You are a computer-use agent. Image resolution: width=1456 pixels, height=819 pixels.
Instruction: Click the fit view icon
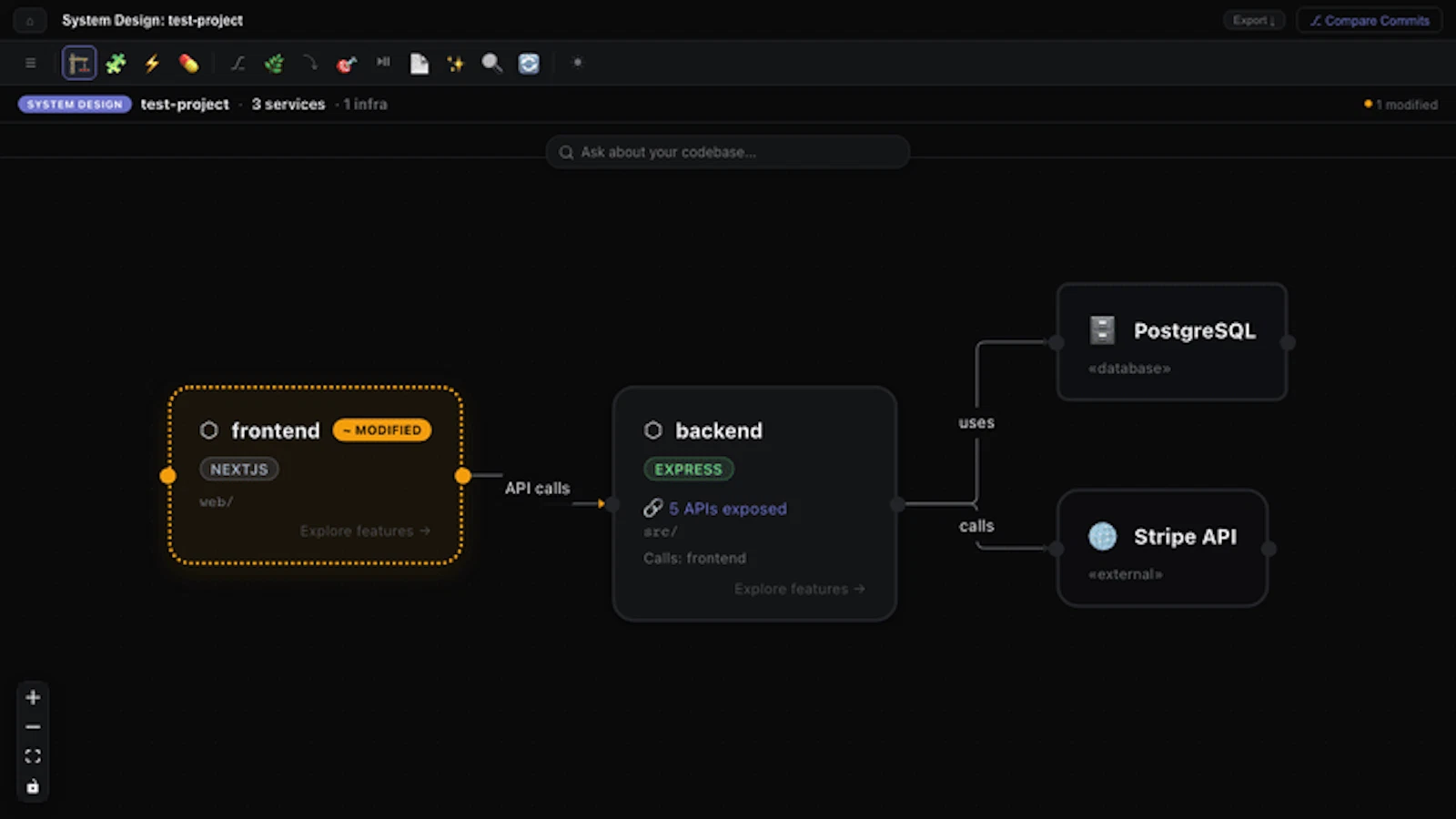click(x=33, y=756)
